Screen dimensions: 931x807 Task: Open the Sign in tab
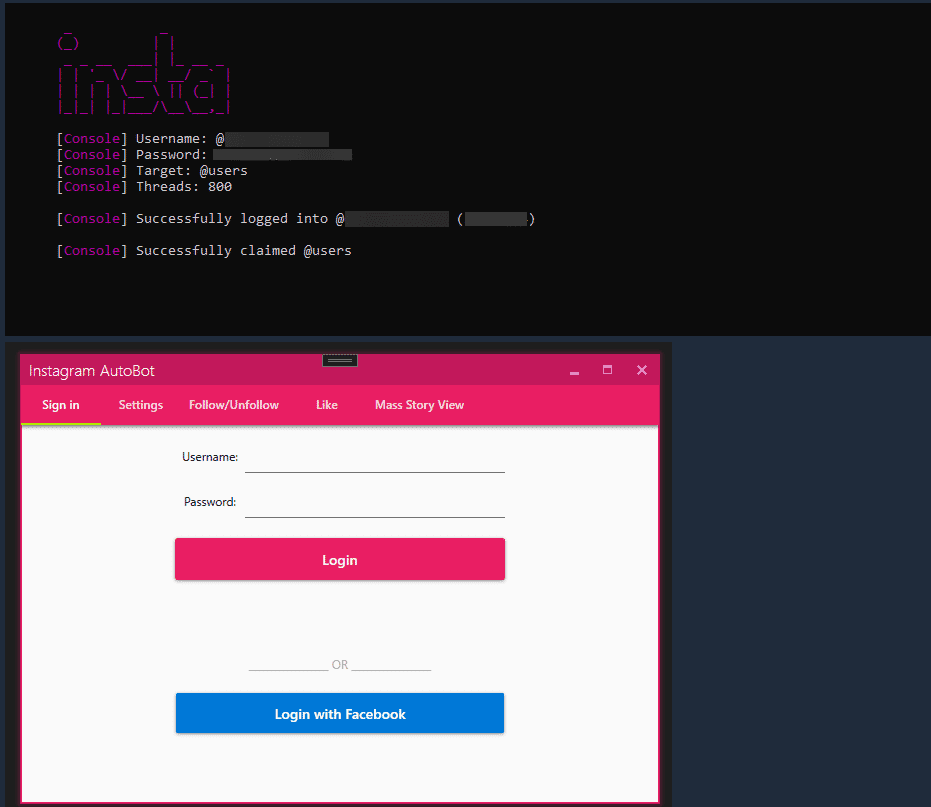61,405
